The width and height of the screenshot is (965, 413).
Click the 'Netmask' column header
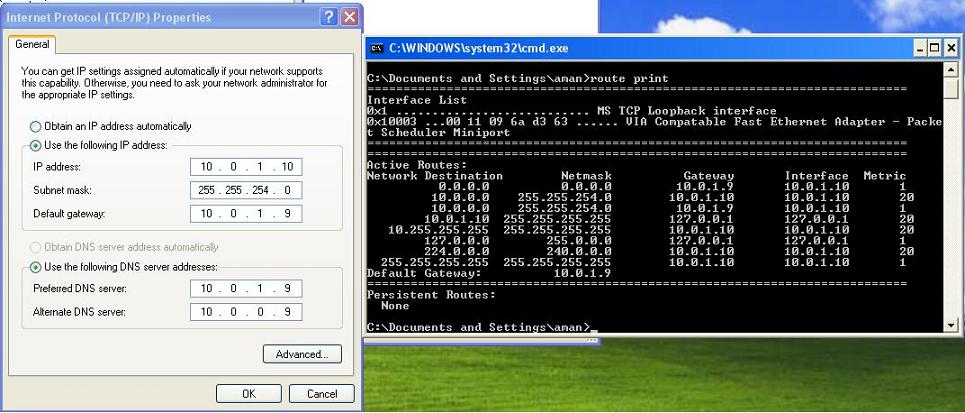point(586,175)
